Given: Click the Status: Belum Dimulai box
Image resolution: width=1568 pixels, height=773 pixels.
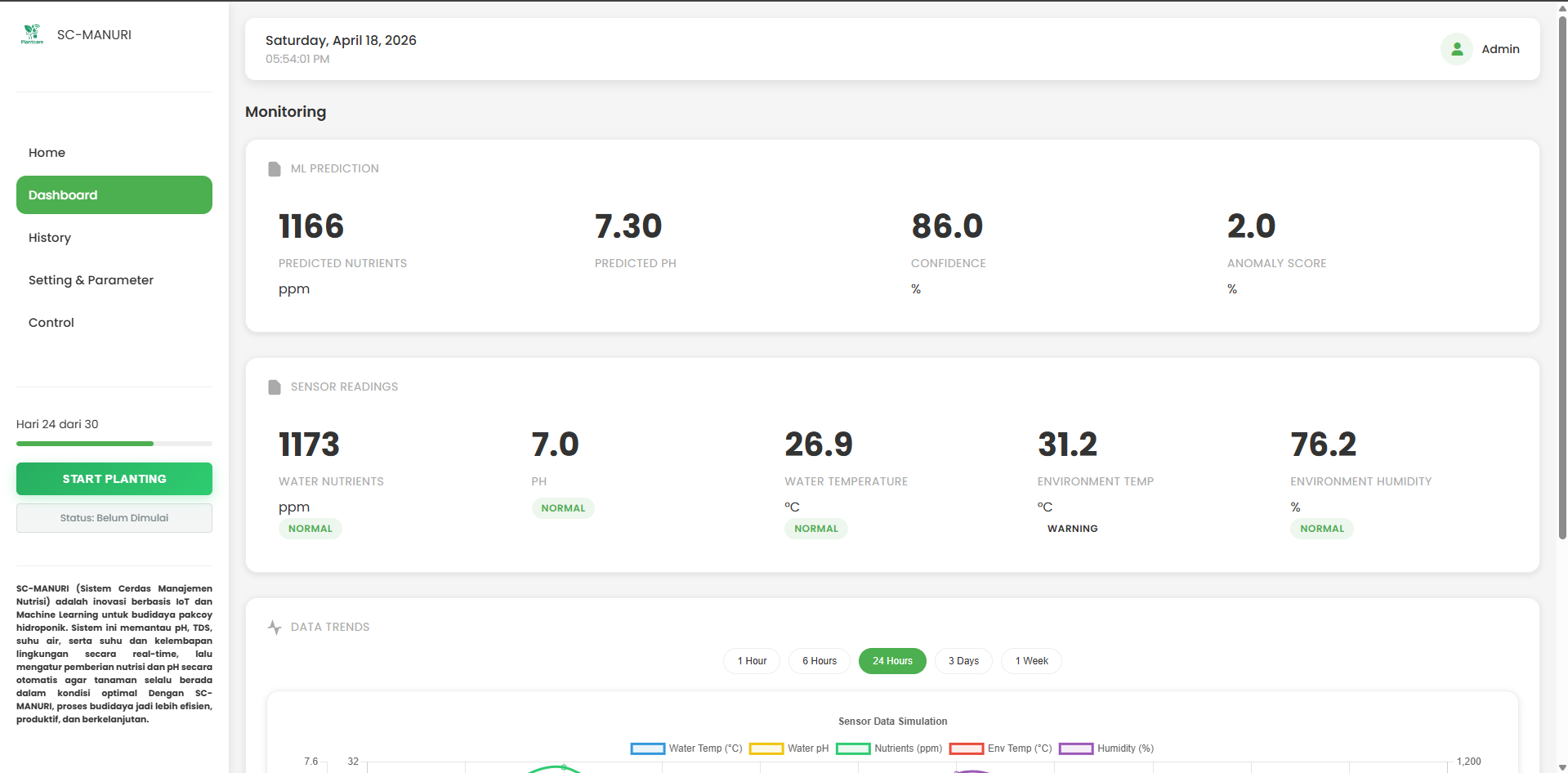Looking at the screenshot, I should point(114,518).
